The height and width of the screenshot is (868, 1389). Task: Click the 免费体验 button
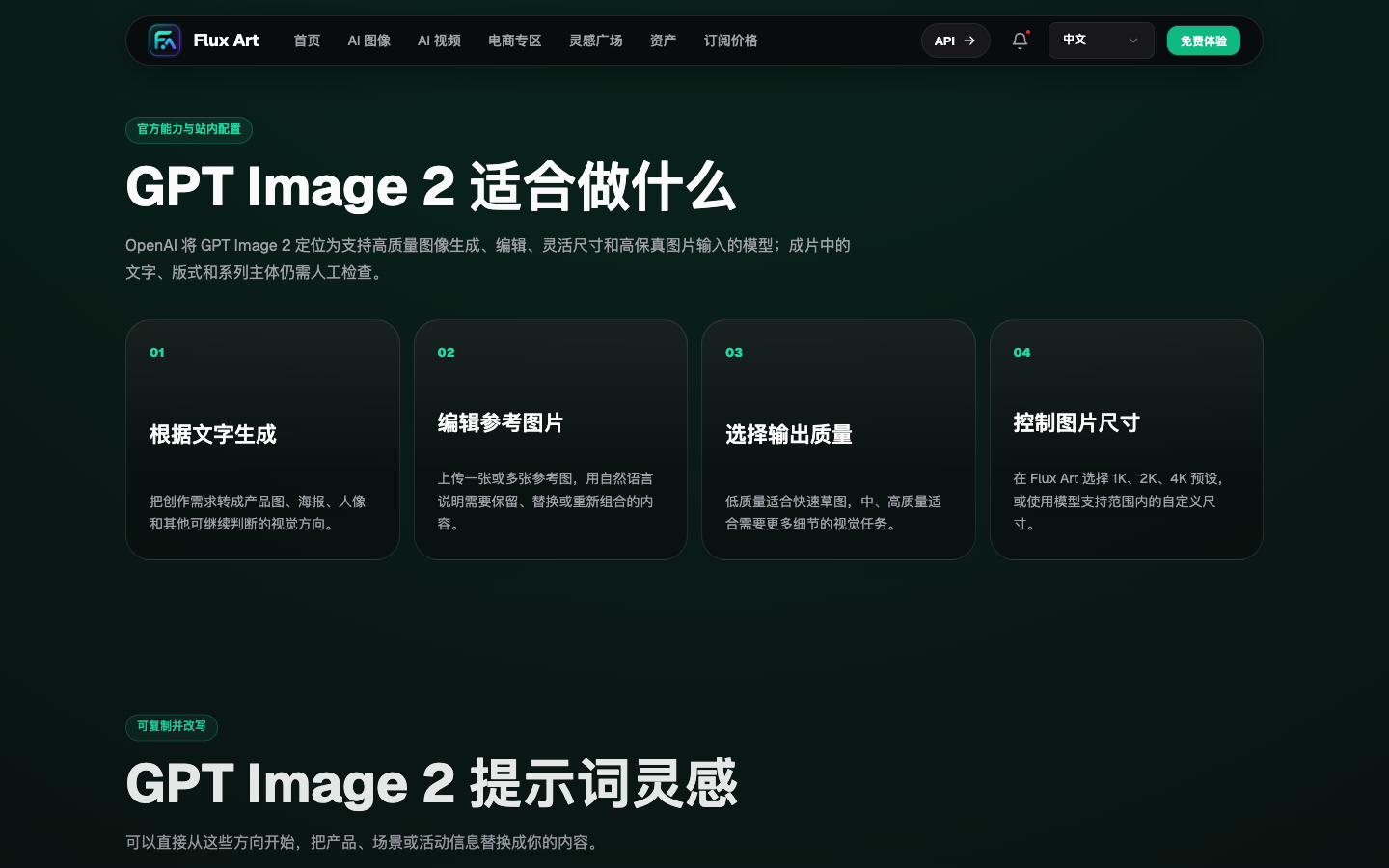(1204, 41)
